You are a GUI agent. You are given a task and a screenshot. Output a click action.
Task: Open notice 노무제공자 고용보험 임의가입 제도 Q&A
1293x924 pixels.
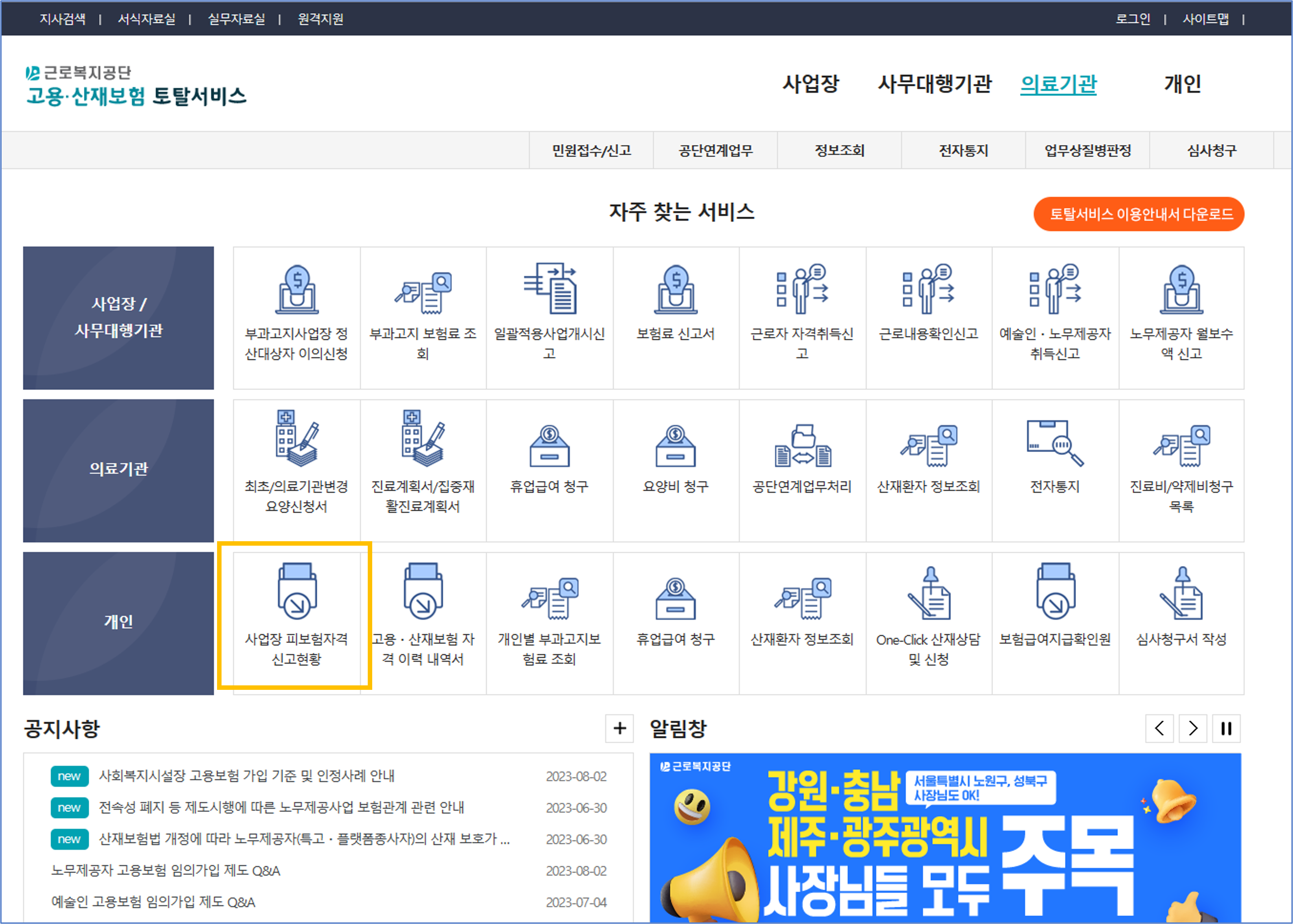tap(165, 871)
